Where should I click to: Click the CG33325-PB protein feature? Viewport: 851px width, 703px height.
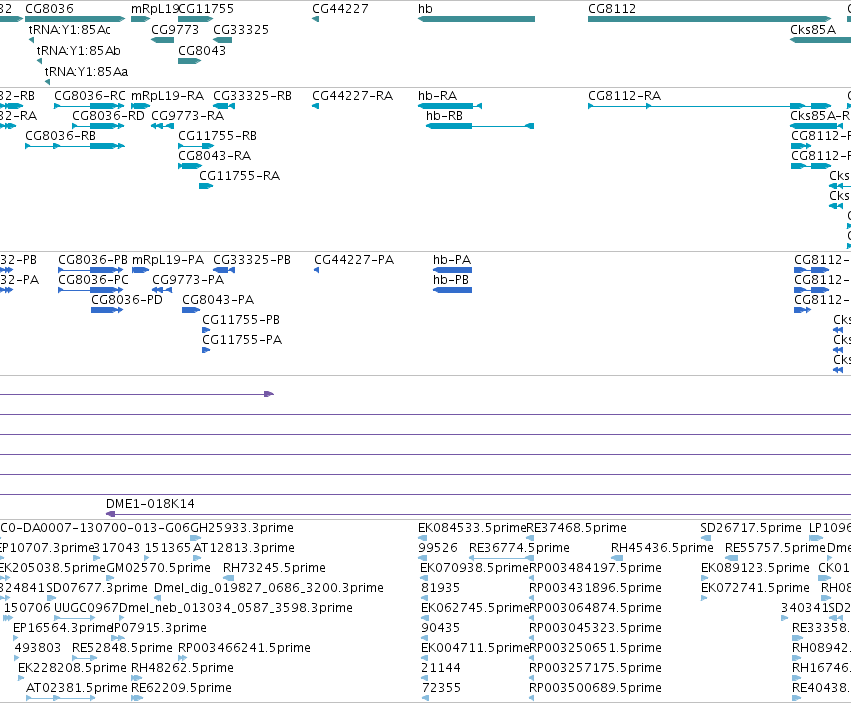click(224, 270)
